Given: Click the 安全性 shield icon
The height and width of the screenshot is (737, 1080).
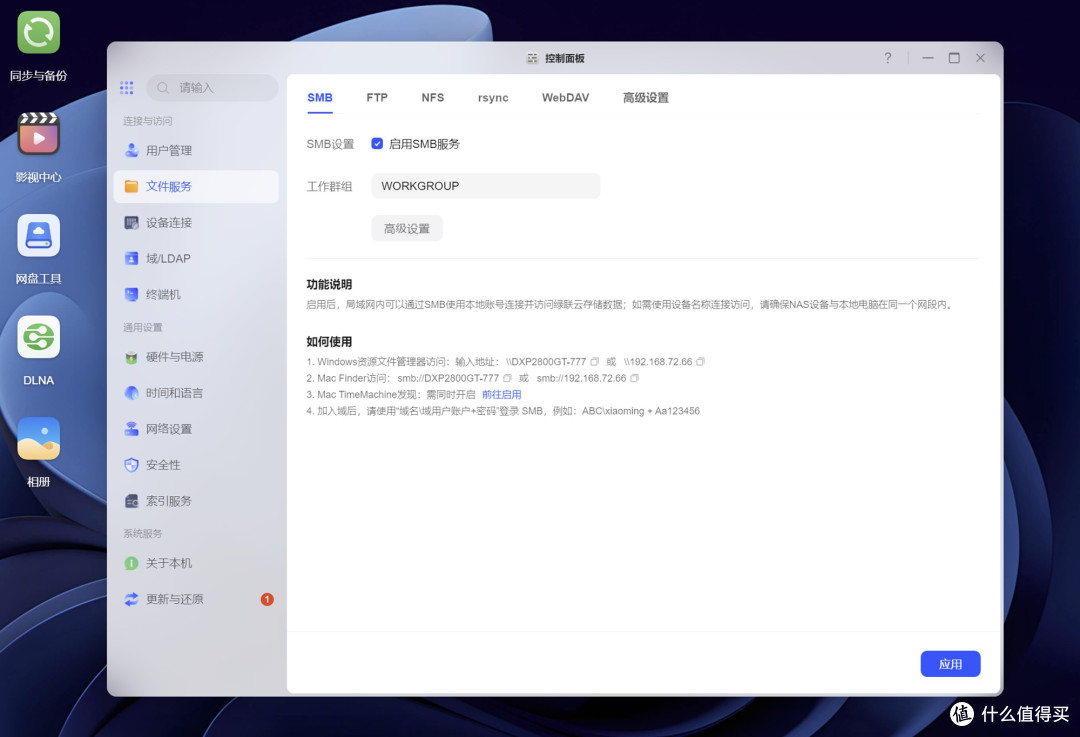Looking at the screenshot, I should 132,465.
